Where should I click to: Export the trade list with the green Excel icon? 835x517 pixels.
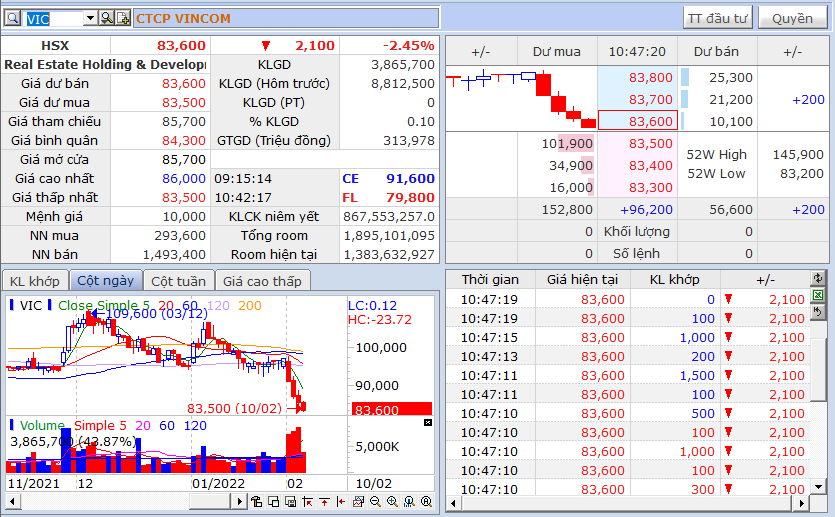tap(818, 294)
